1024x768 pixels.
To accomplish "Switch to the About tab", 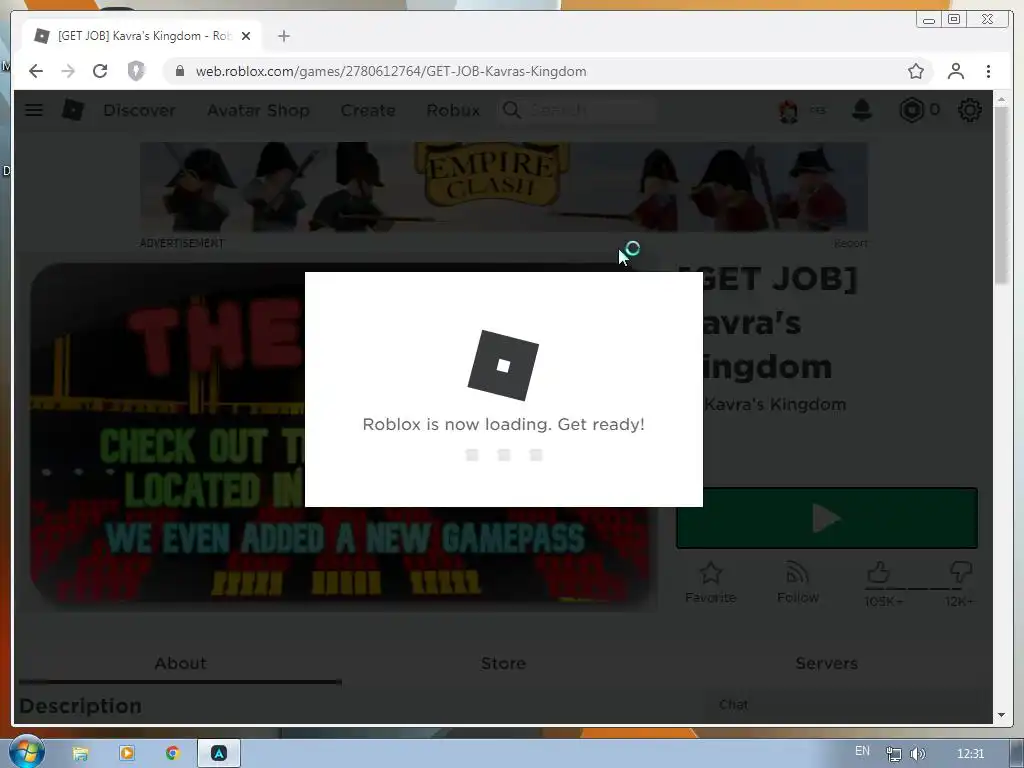I will tap(180, 664).
